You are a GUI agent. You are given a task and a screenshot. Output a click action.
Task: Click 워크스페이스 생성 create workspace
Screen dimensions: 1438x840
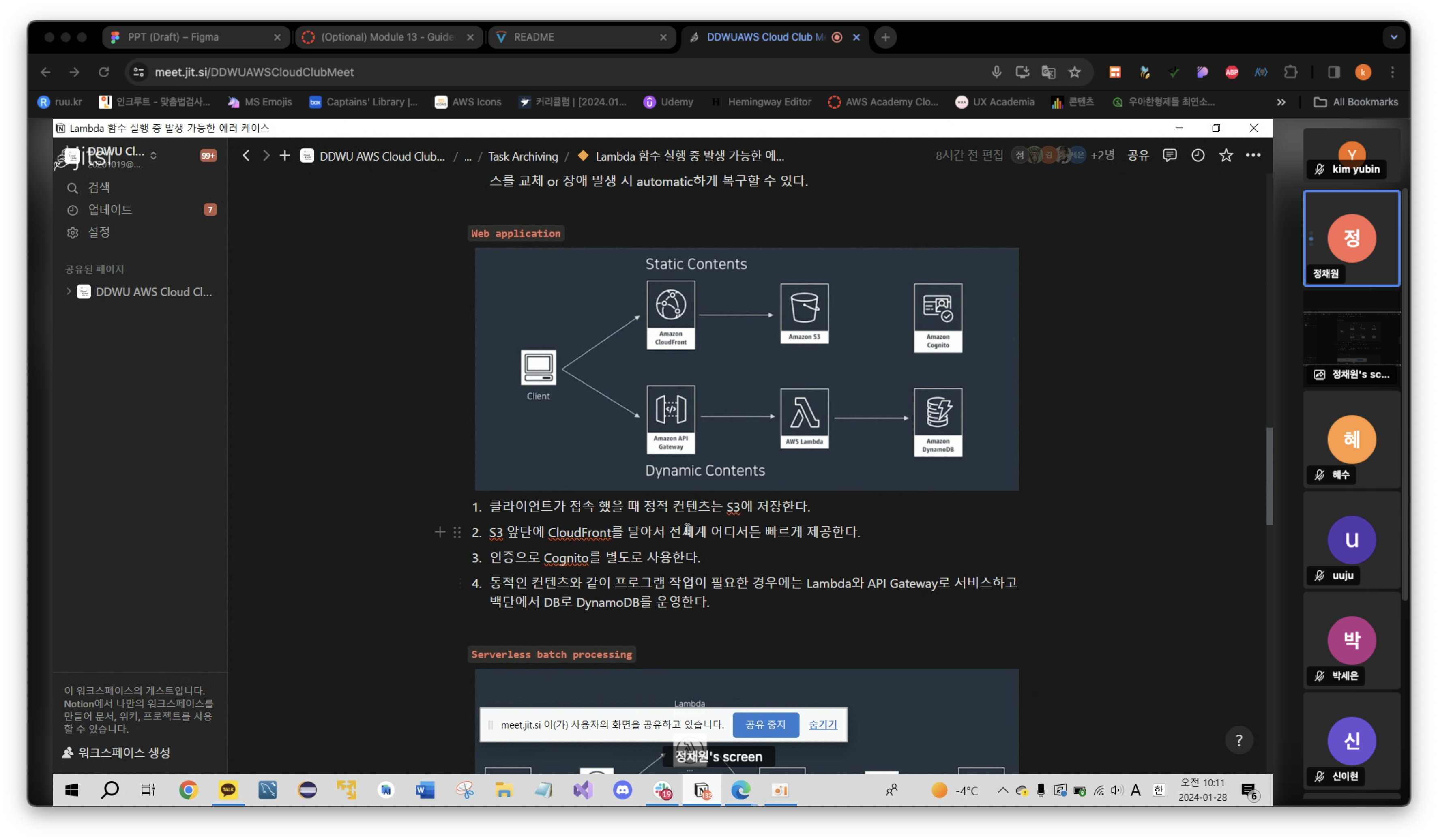coord(116,753)
